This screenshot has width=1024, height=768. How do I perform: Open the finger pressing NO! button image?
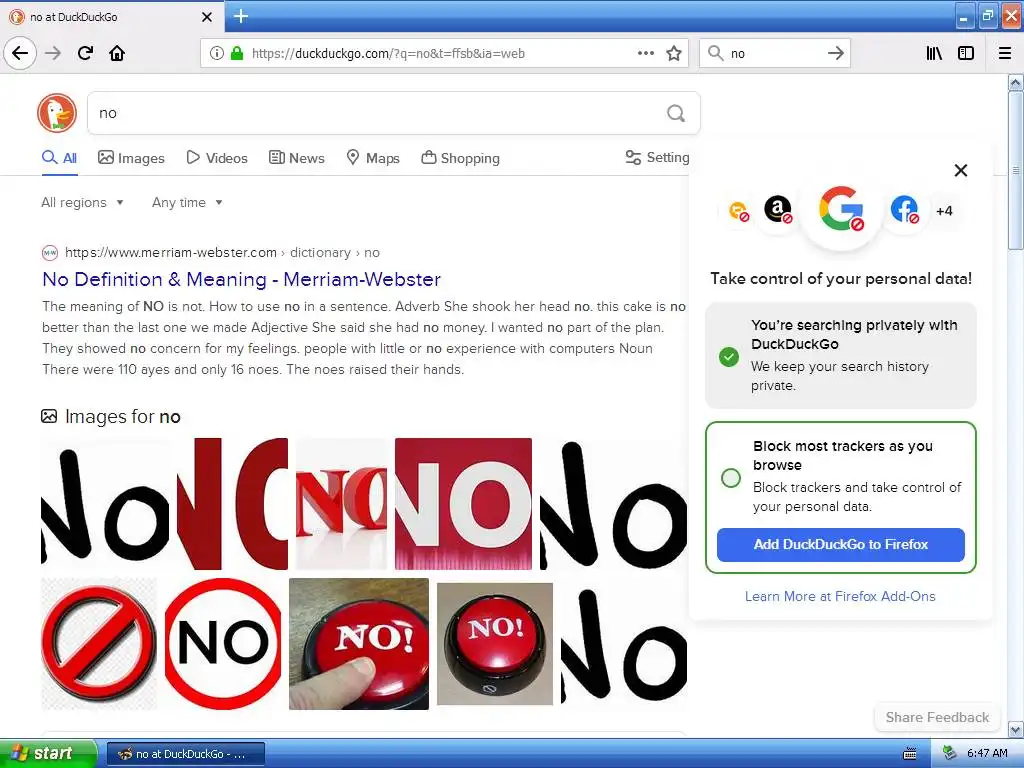click(x=359, y=643)
